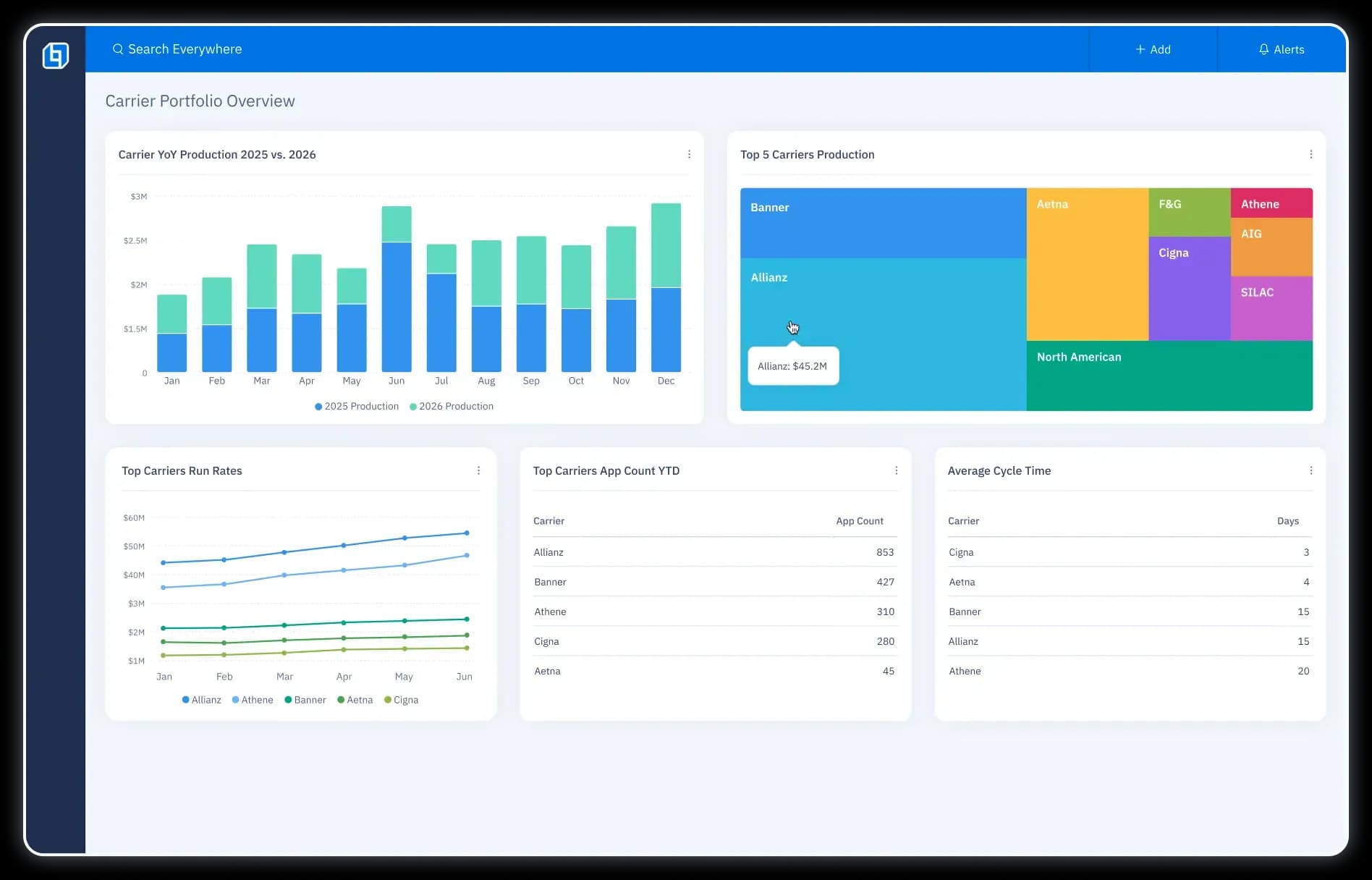Viewport: 1372px width, 880px height.
Task: Hide the Athene line via legend
Action: click(x=253, y=700)
